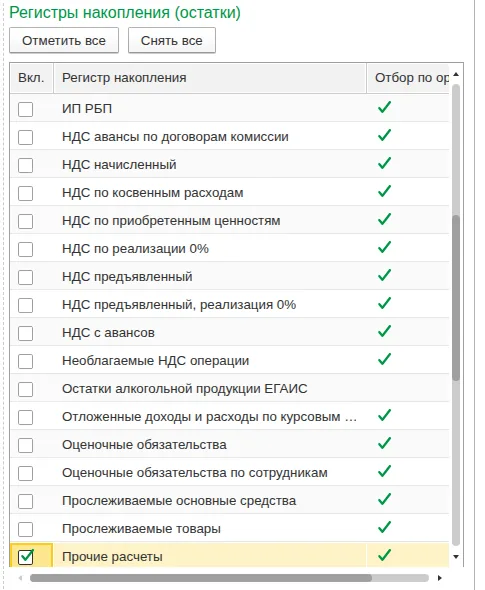This screenshot has width=485, height=590.
Task: Select 'Необлагаемые НДС операции' row text
Action: [x=155, y=360]
